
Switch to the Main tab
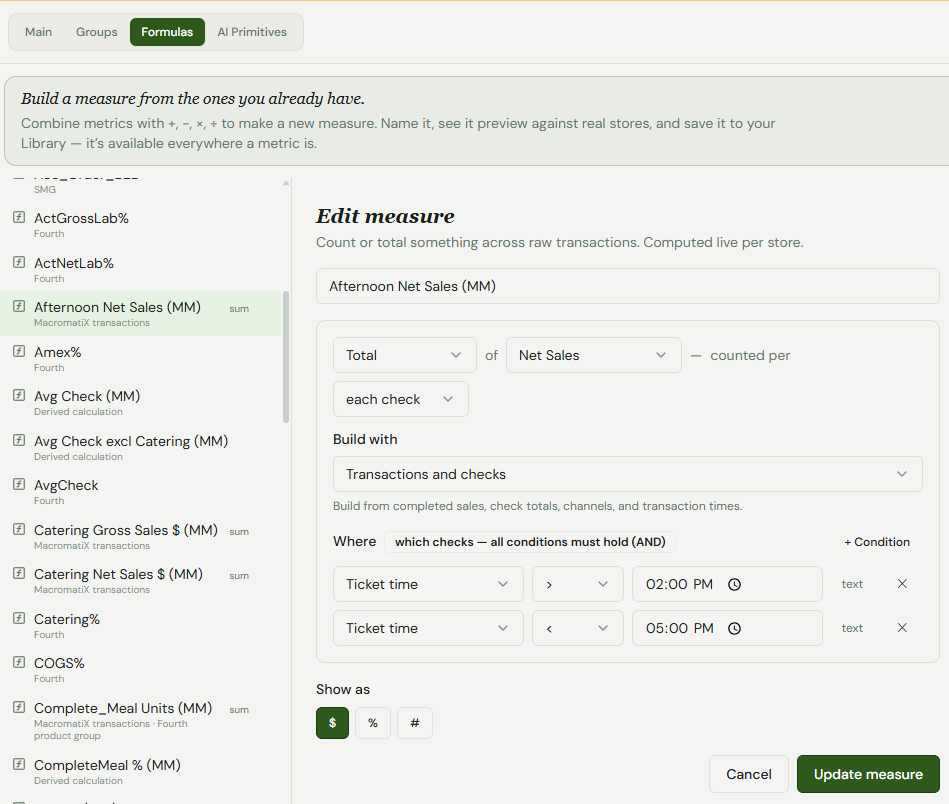click(39, 32)
